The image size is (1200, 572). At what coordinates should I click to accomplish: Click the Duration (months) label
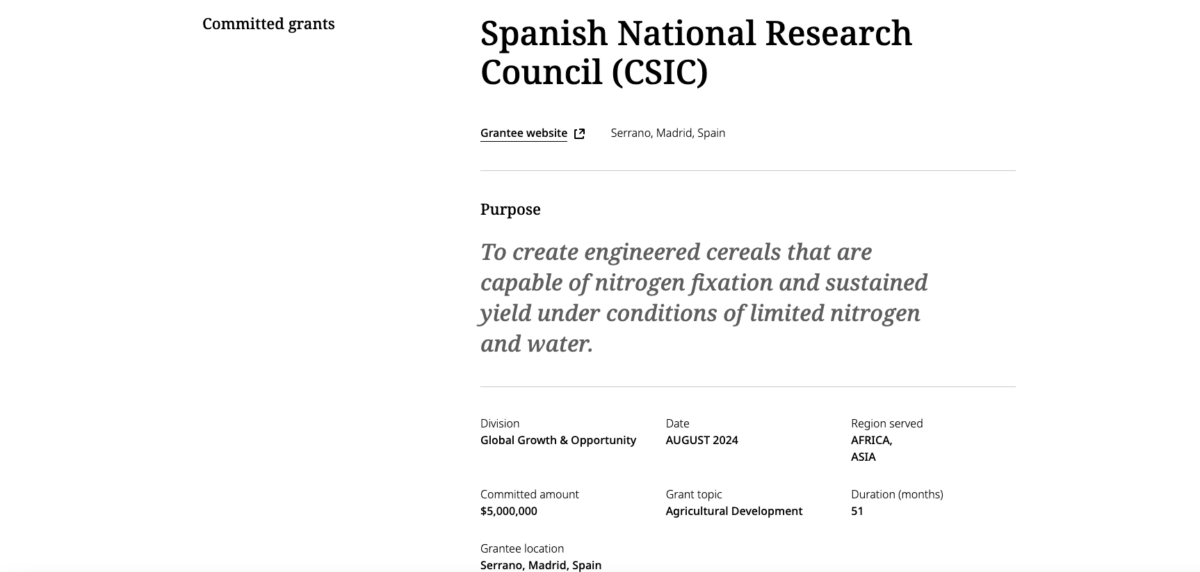[896, 494]
